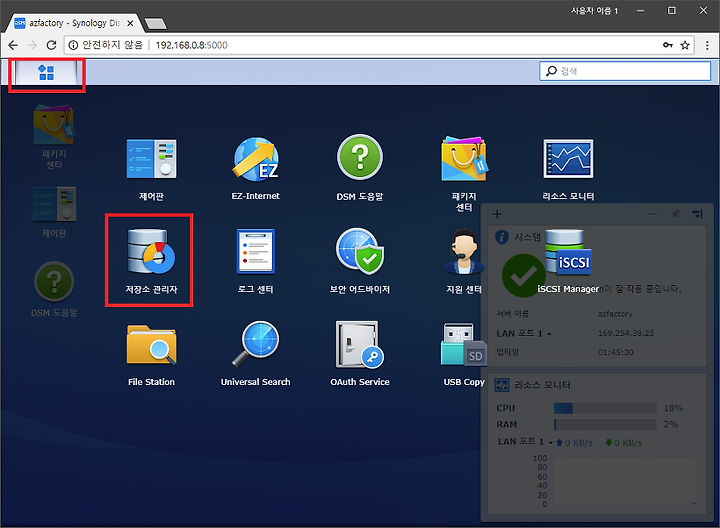Close the azfactory browser tab

(130, 23)
